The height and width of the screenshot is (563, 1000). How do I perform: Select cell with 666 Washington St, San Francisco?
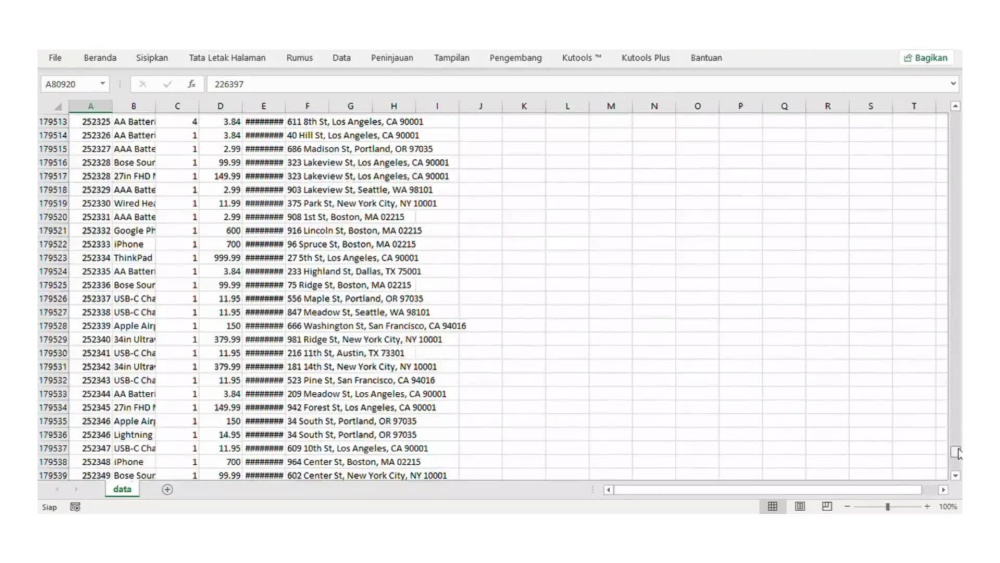[x=376, y=326]
